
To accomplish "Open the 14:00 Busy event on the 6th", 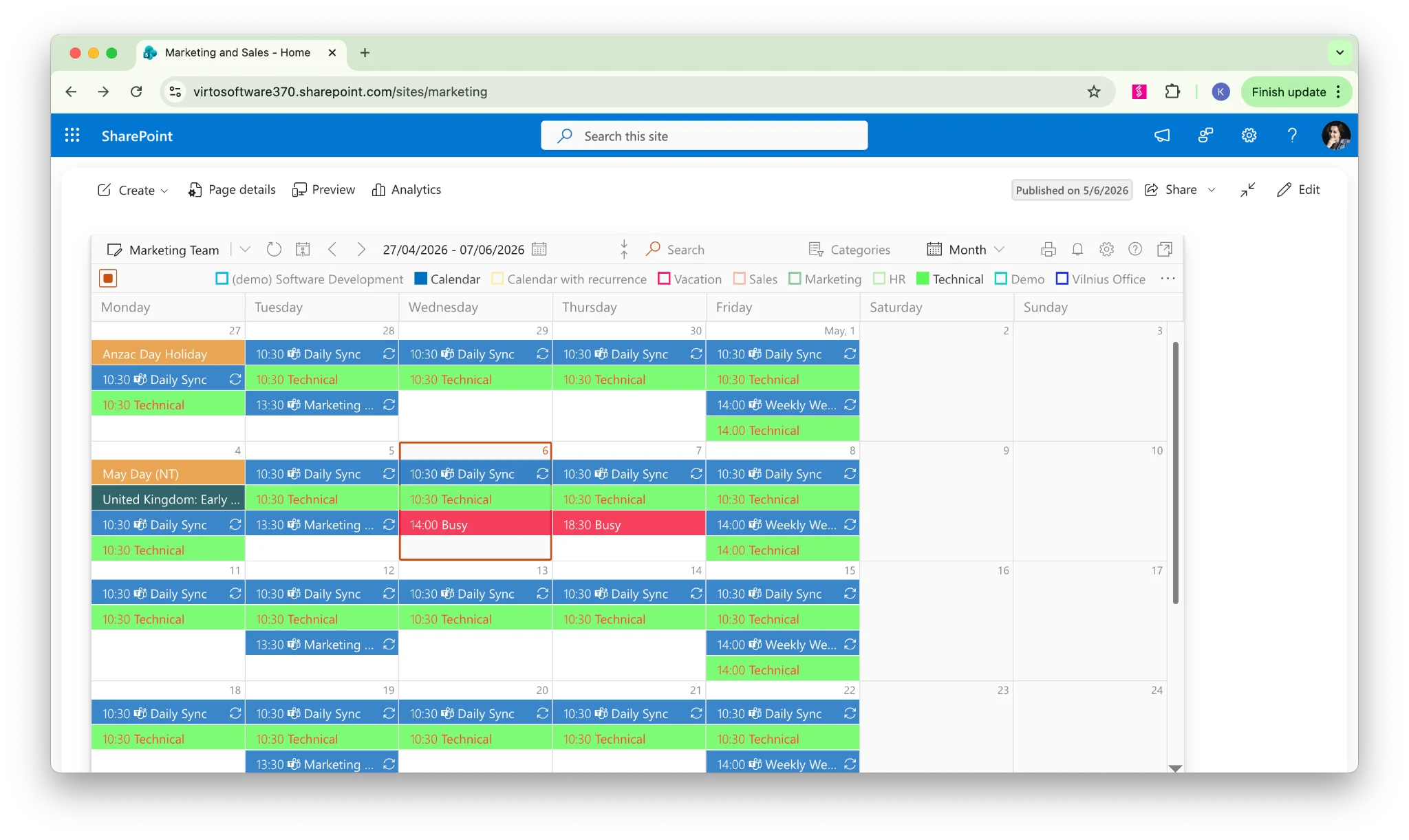I will (475, 524).
